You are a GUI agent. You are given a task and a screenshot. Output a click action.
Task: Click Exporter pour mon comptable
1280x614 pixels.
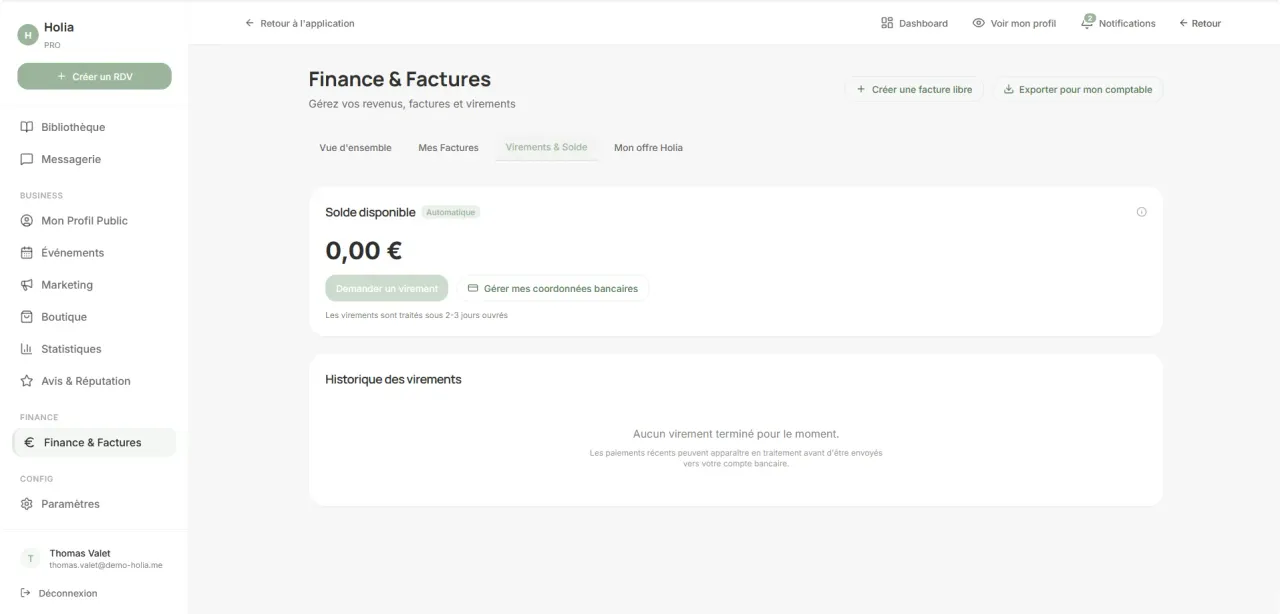[x=1078, y=89]
